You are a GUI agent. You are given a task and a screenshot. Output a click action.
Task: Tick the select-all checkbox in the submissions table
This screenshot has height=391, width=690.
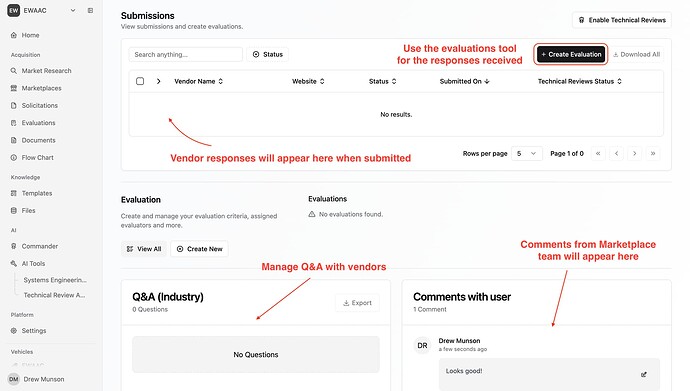point(140,81)
